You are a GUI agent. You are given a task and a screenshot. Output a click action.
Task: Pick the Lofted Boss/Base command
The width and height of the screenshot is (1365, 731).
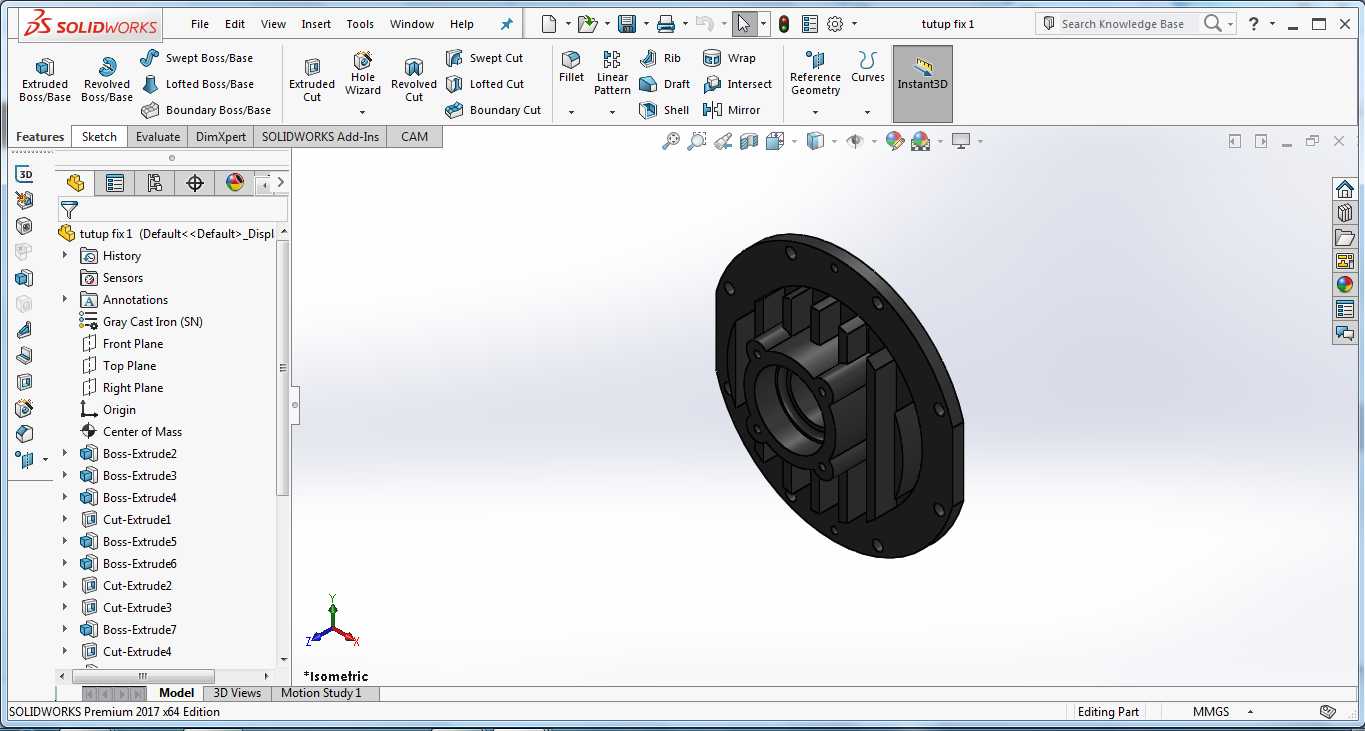point(197,84)
